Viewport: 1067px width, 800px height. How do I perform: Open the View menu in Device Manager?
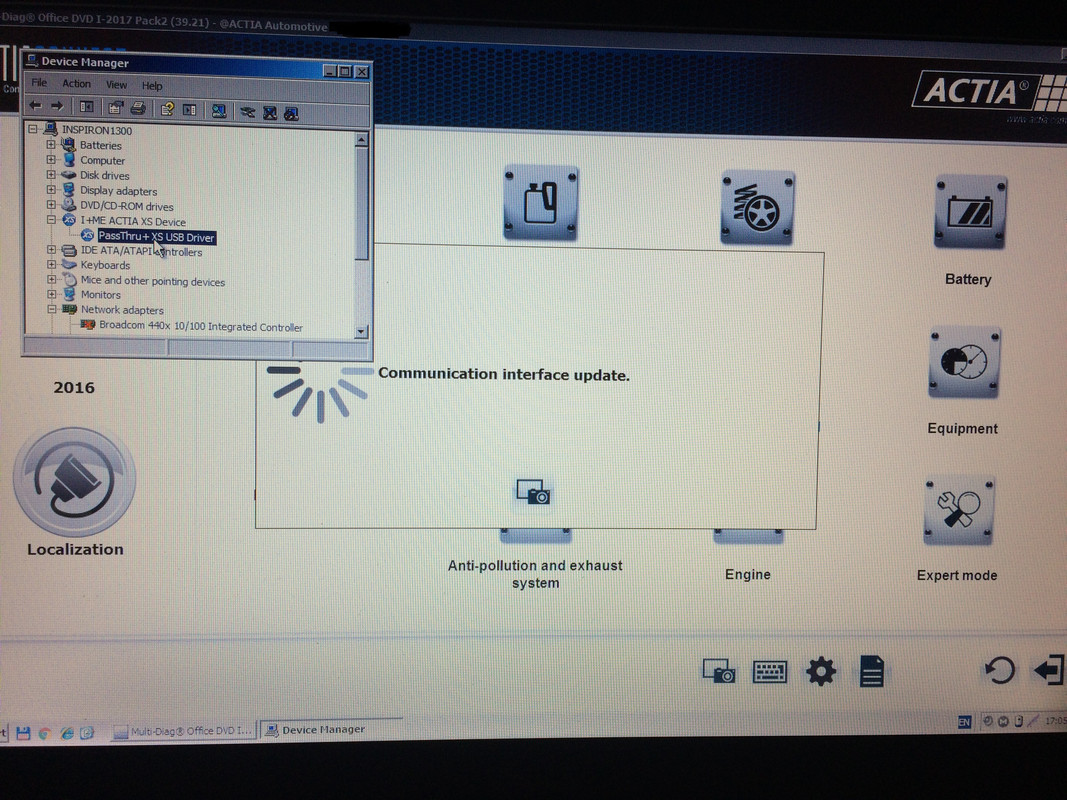(x=116, y=84)
